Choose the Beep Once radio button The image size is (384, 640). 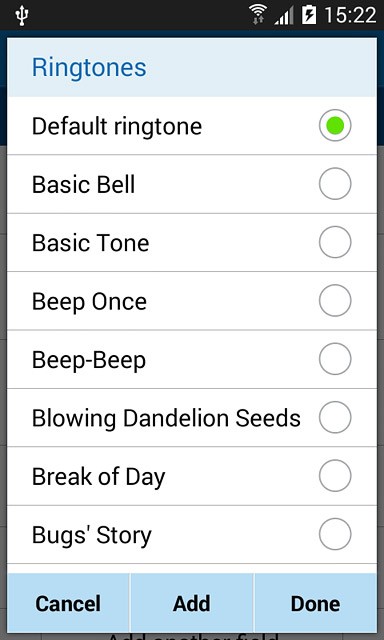[335, 301]
